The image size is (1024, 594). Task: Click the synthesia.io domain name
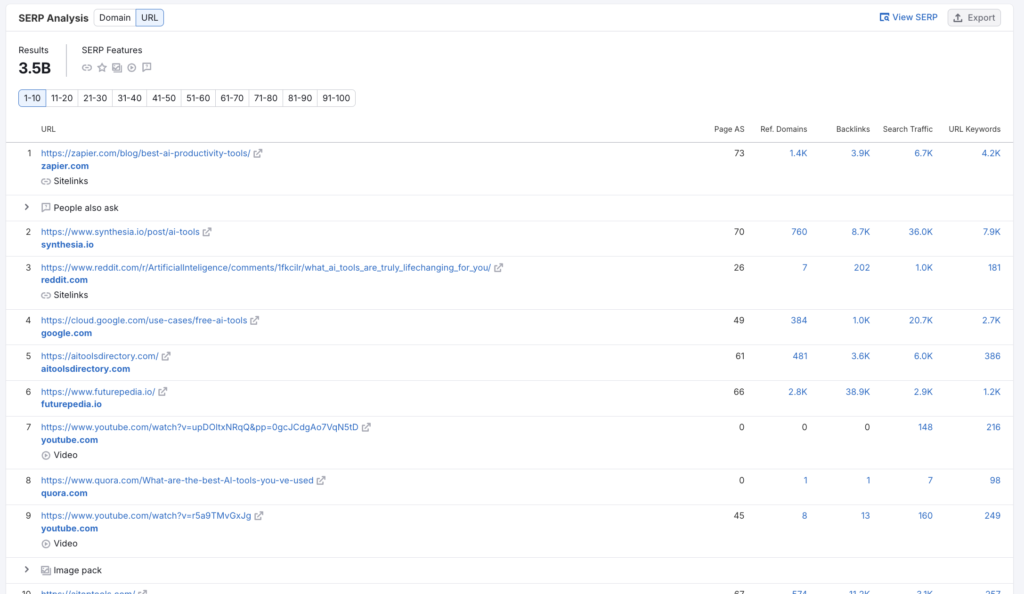point(67,245)
